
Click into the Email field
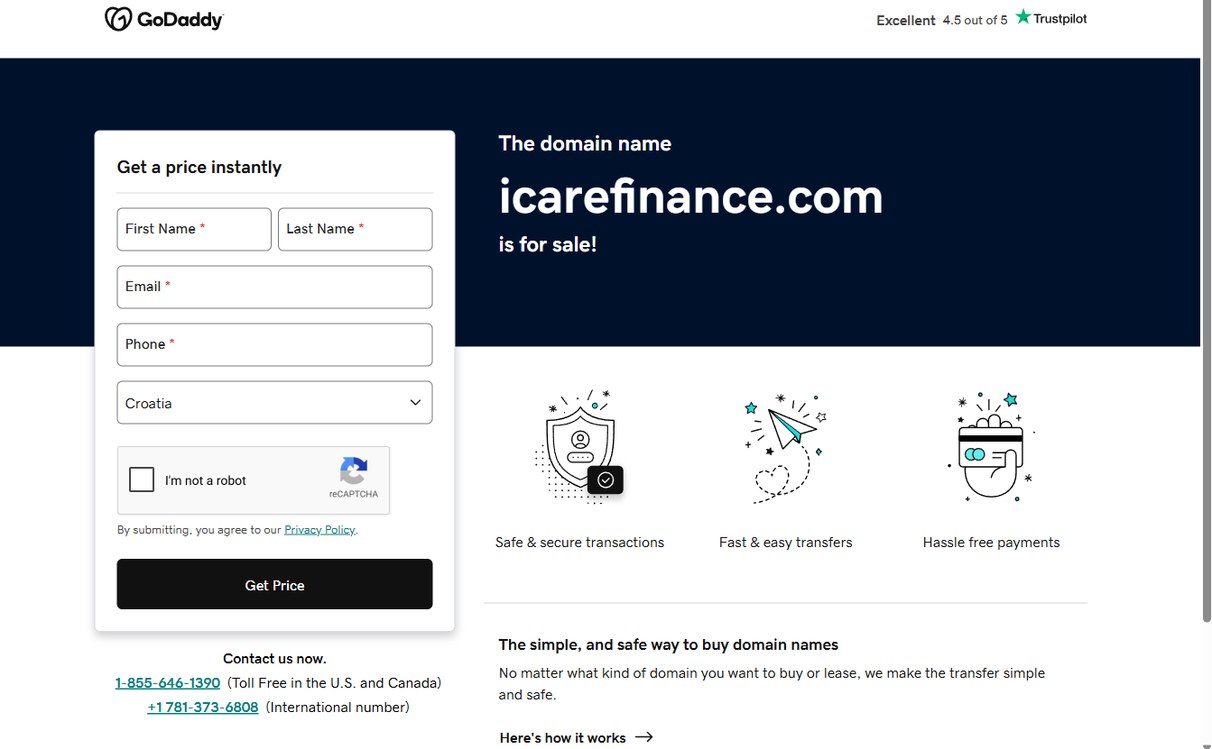275,287
